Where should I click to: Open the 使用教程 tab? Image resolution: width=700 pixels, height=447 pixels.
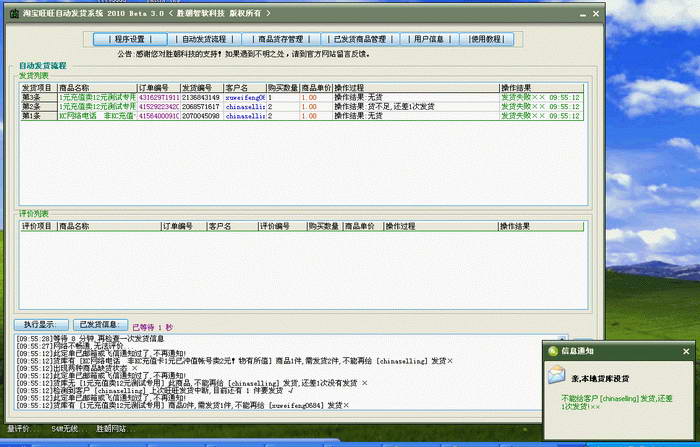click(486, 39)
